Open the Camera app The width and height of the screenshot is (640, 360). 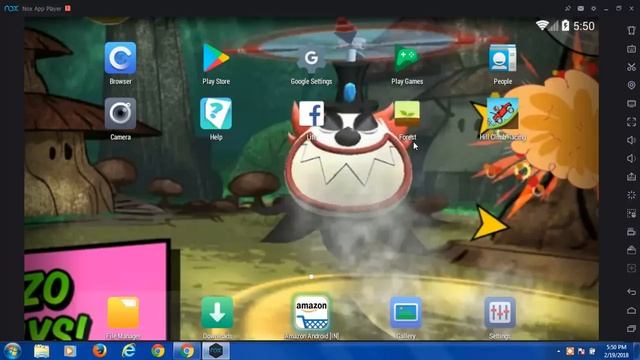tap(120, 113)
